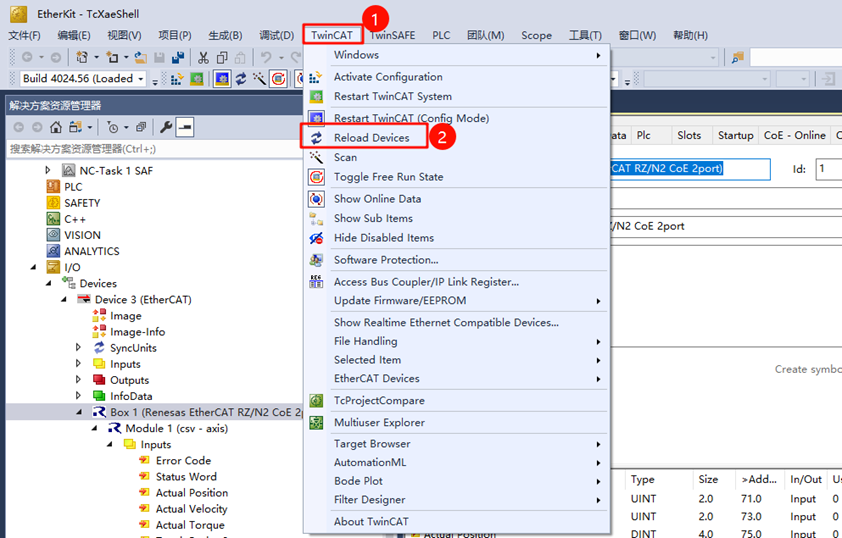
Task: Click Restart TwinCAT System toolbar icon
Action: (x=197, y=79)
